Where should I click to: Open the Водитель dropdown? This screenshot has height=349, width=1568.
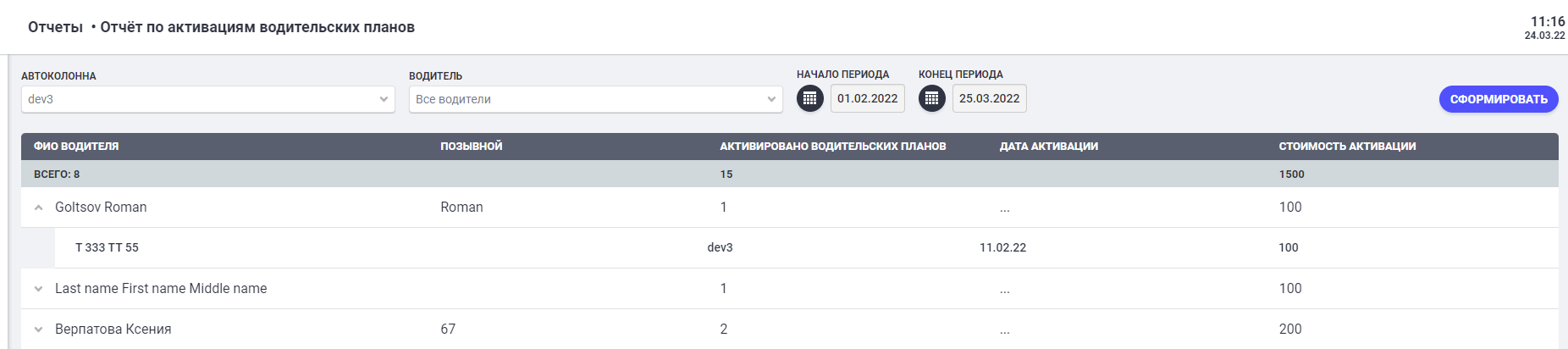point(595,99)
